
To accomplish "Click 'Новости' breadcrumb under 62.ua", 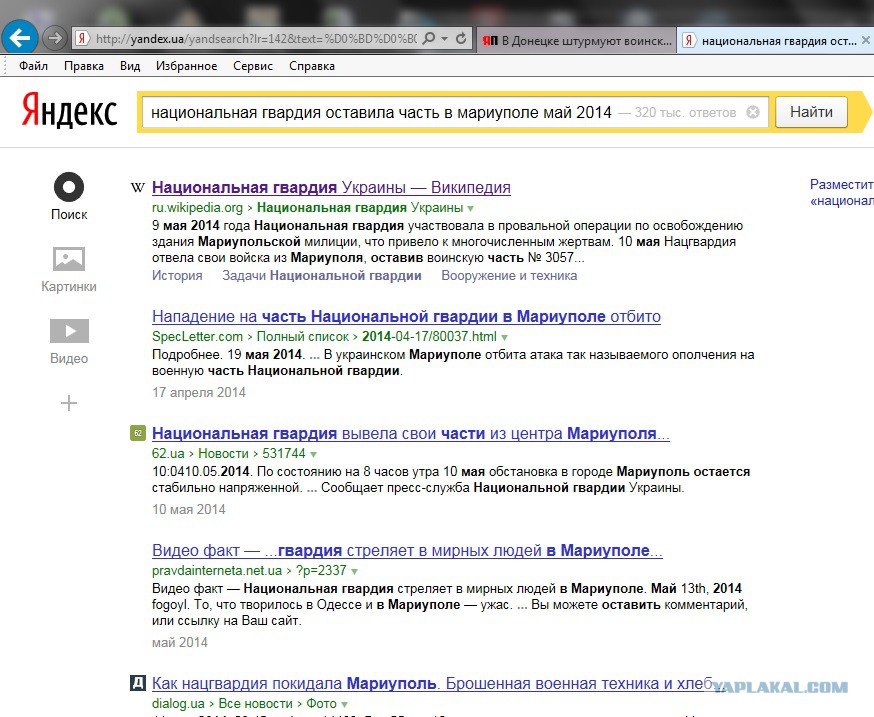I will click(223, 454).
